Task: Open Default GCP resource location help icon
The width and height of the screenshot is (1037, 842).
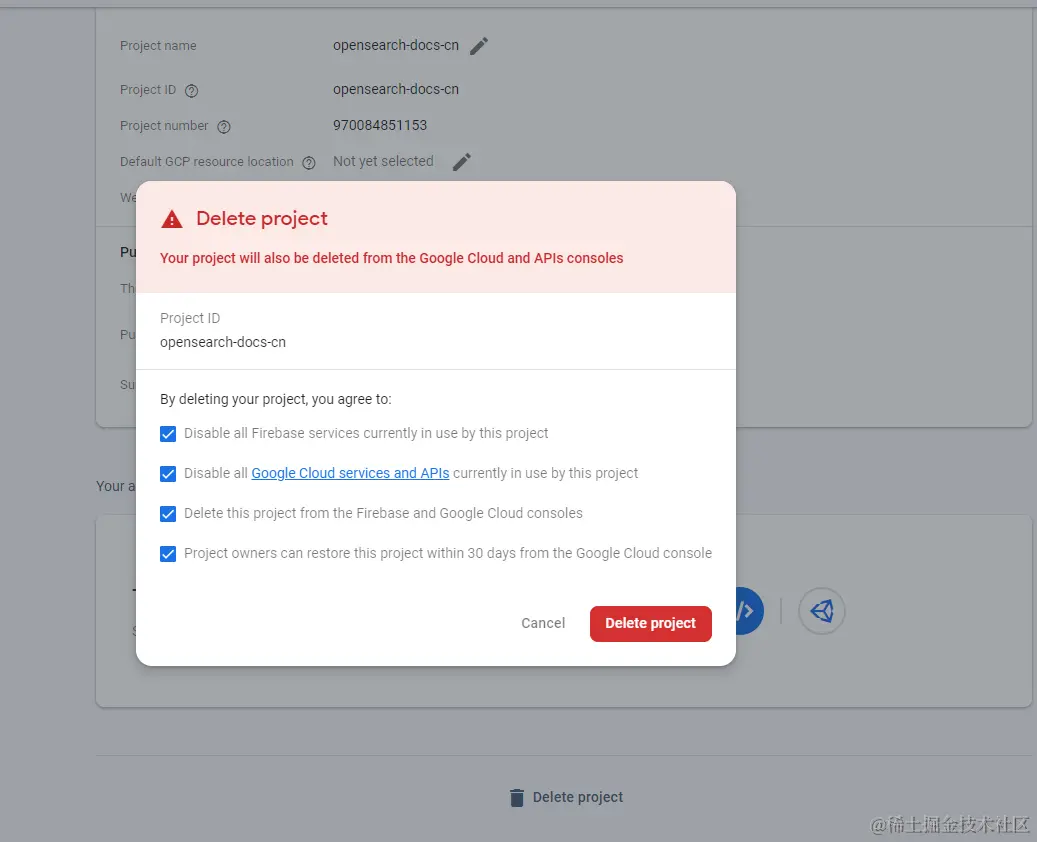Action: tap(307, 161)
